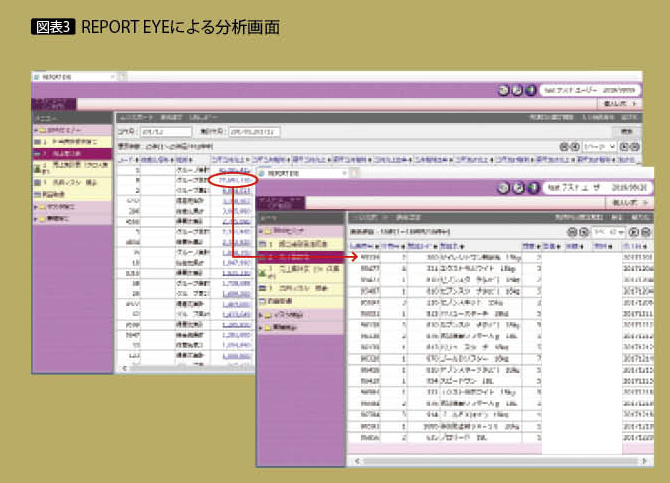The height and width of the screenshot is (483, 670).
Task: Click the middle round icon in front window header
Action: click(519, 186)
